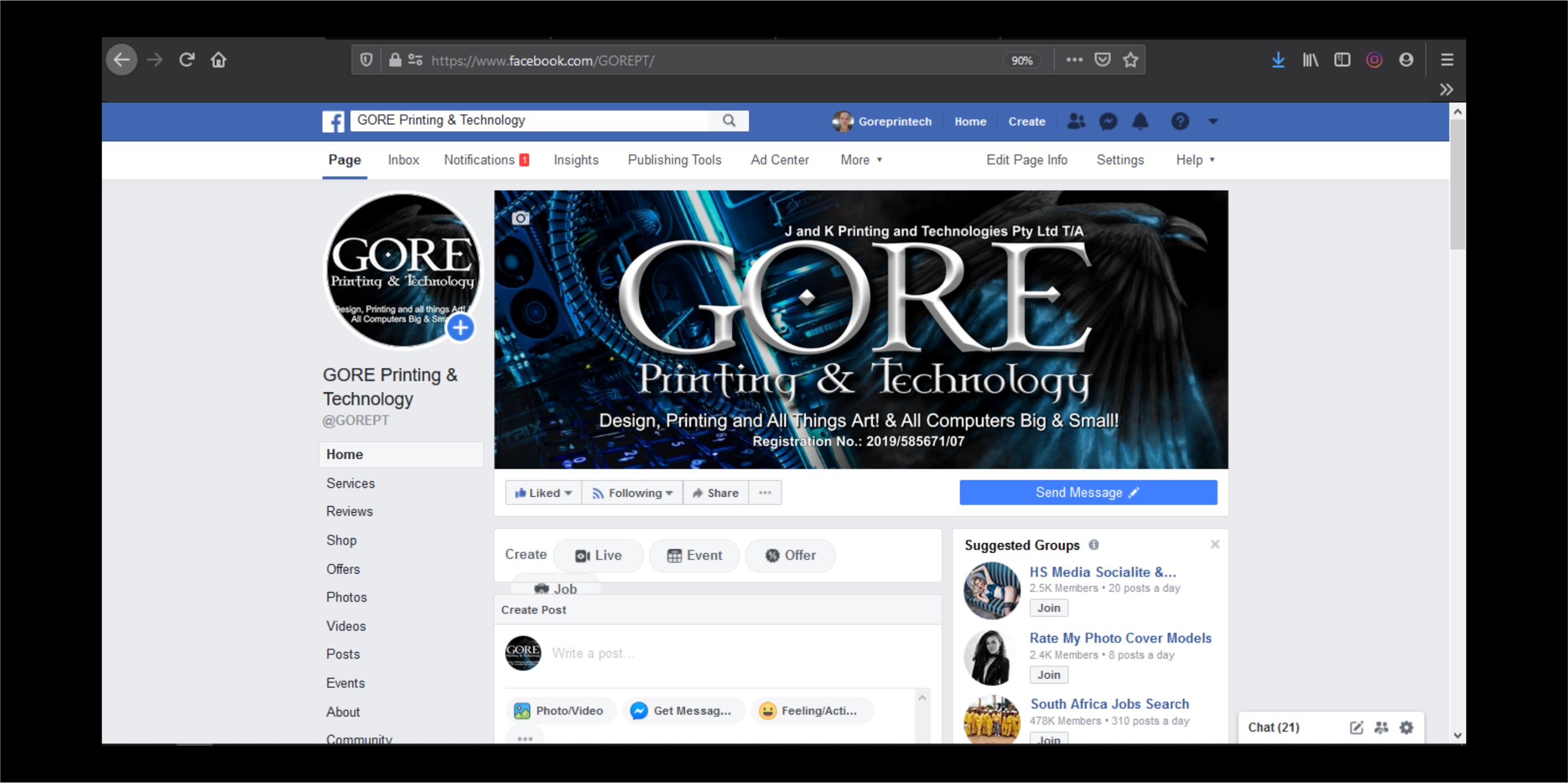Image resolution: width=1568 pixels, height=783 pixels.
Task: Click plus icon on profile picture
Action: pos(460,328)
